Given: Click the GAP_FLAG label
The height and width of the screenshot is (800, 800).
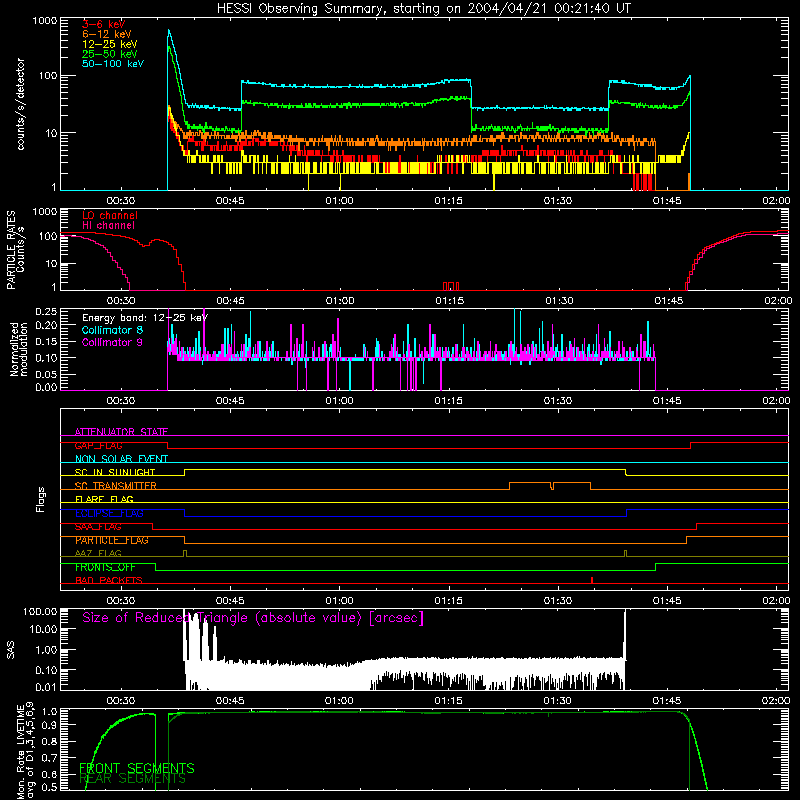Looking at the screenshot, I should click(x=98, y=445).
